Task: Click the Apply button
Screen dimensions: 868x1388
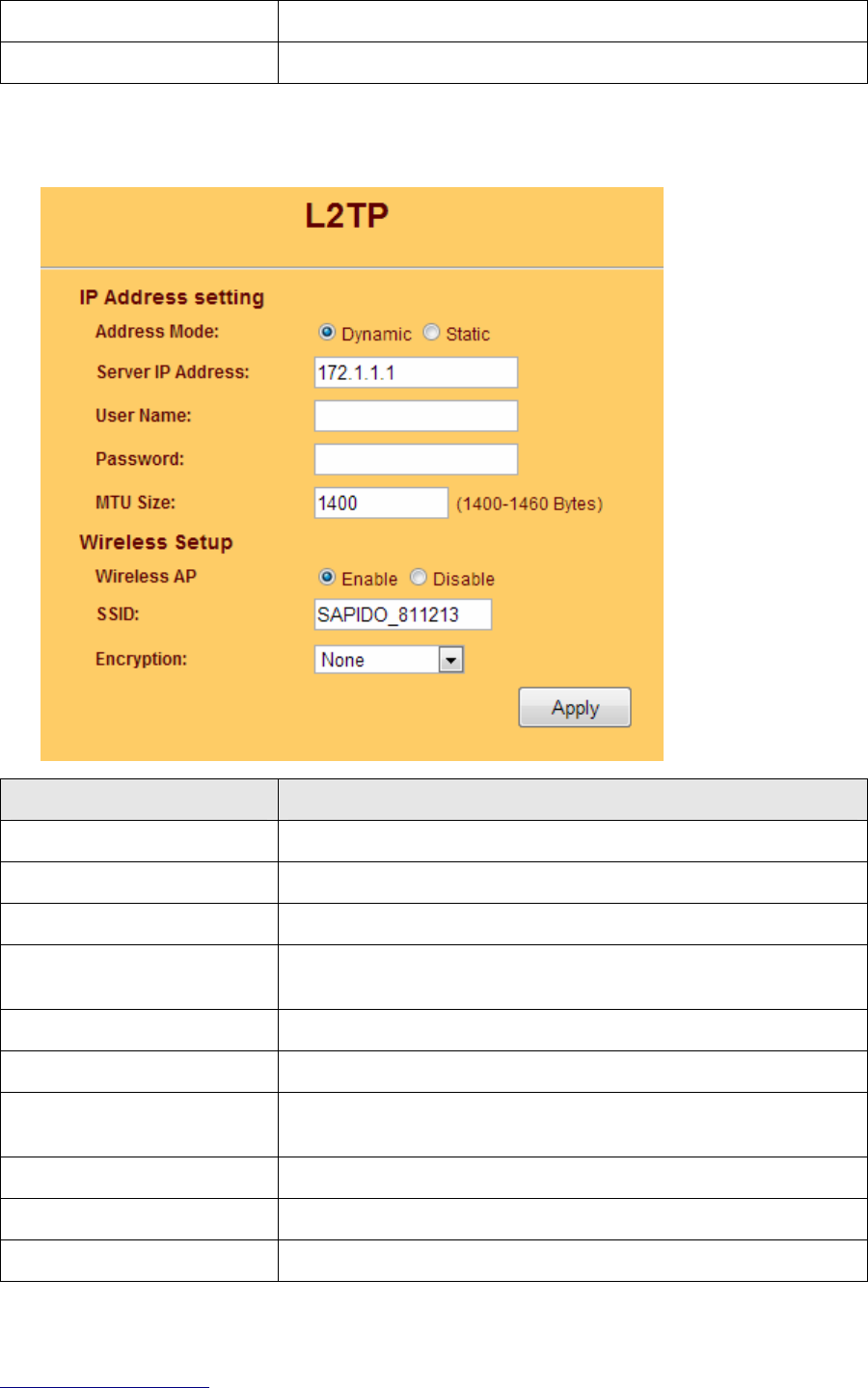Action: [575, 707]
